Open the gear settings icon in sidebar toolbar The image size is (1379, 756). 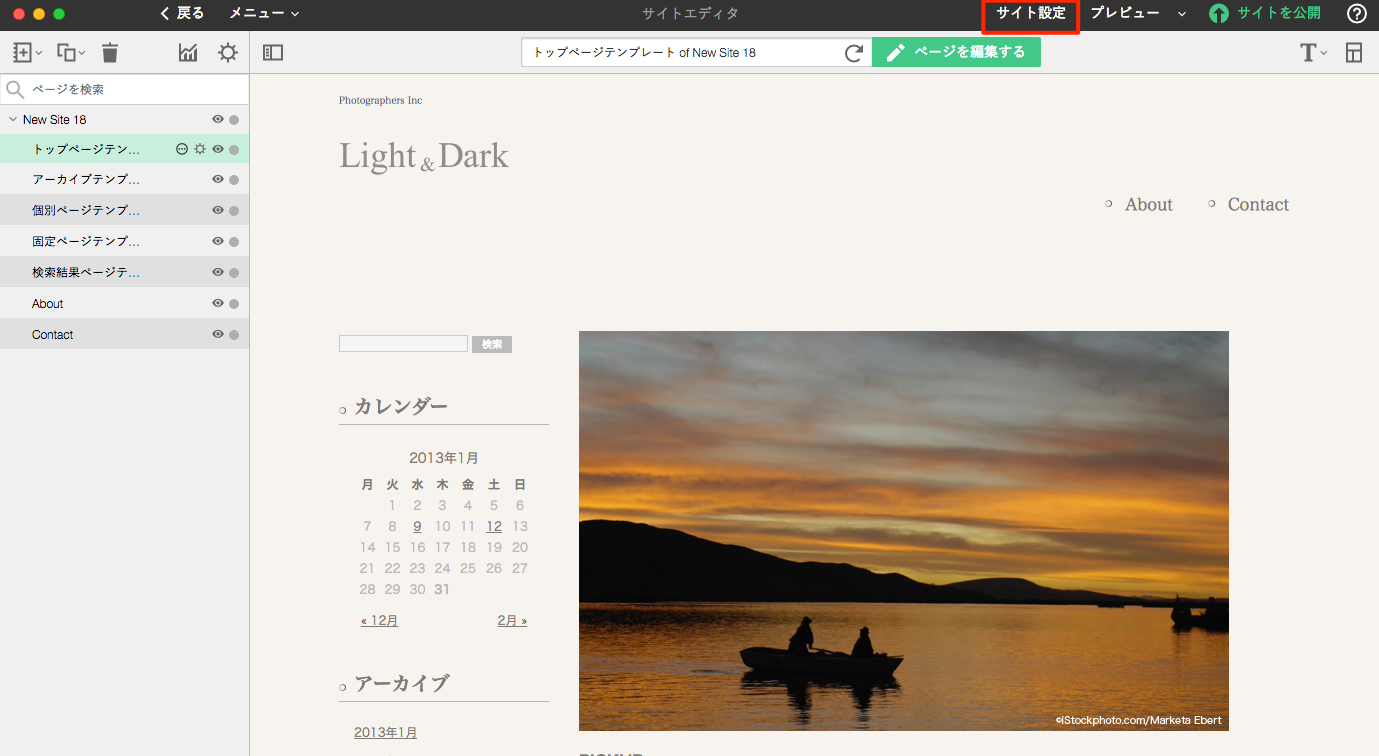pos(228,53)
